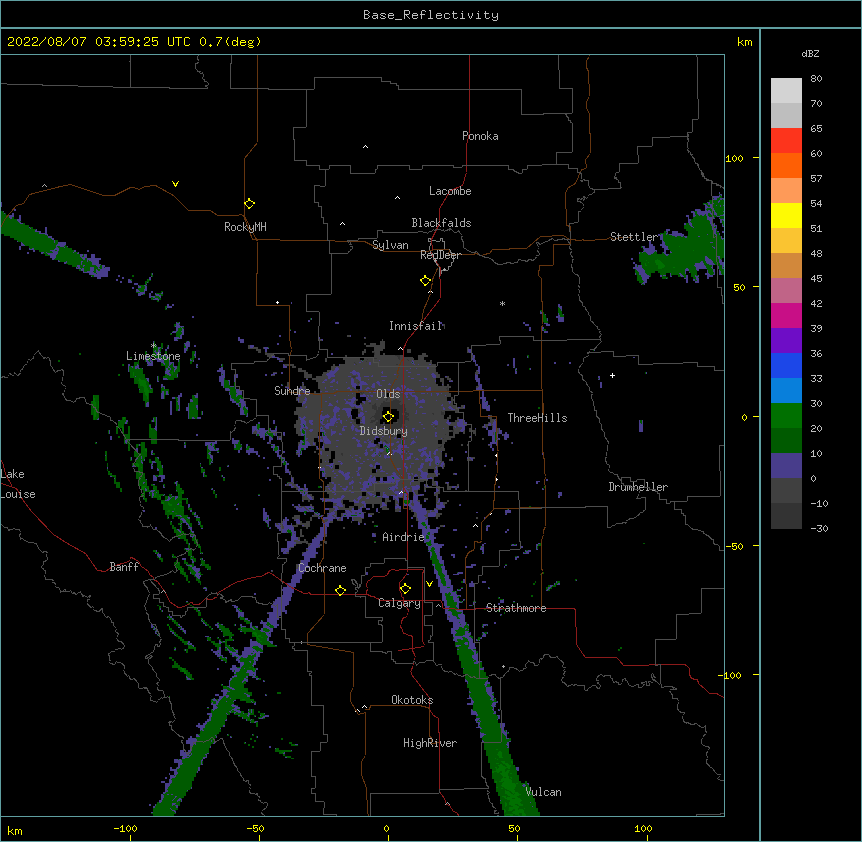Select the light blue 30-33 dBZ swatch

(x=786, y=390)
